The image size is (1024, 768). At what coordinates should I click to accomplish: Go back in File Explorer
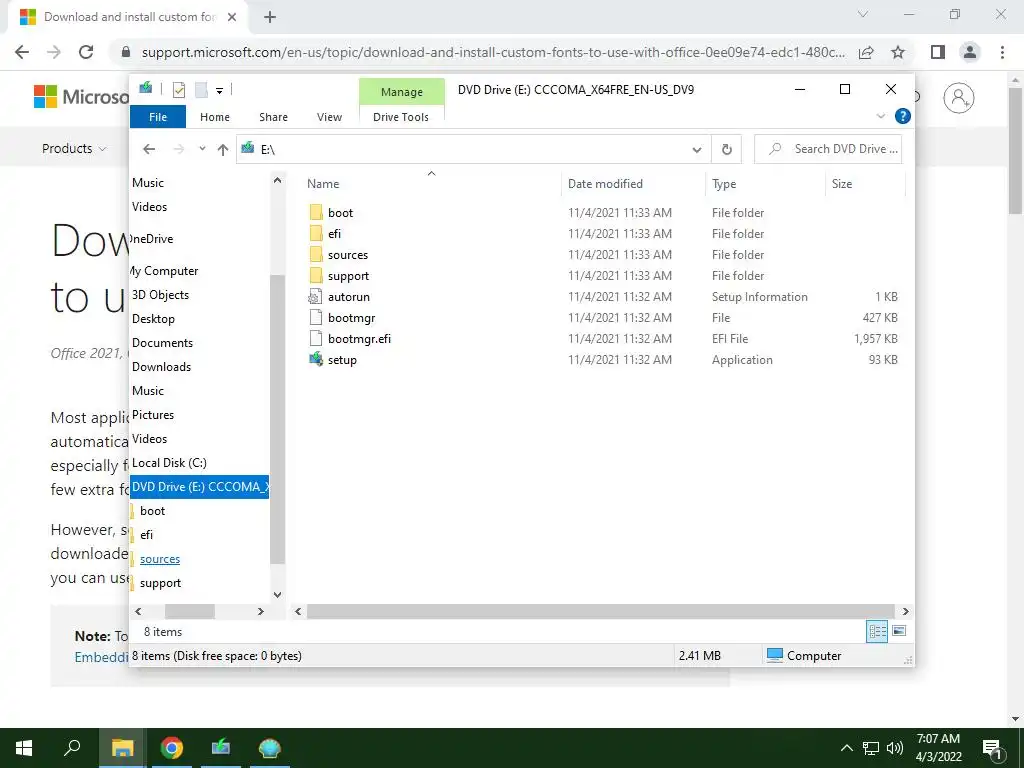(149, 150)
